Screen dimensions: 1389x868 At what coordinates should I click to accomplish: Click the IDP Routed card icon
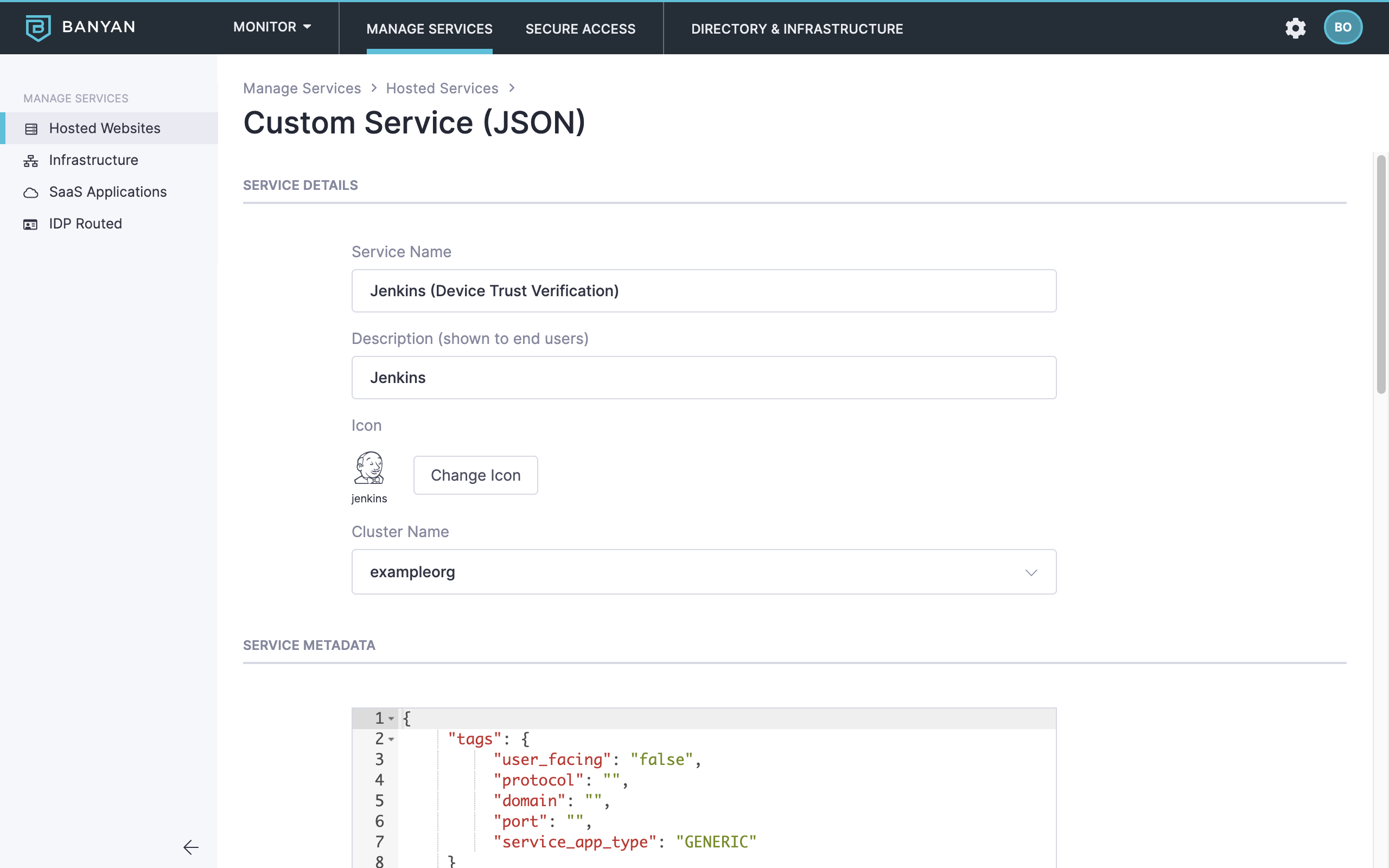pos(31,225)
